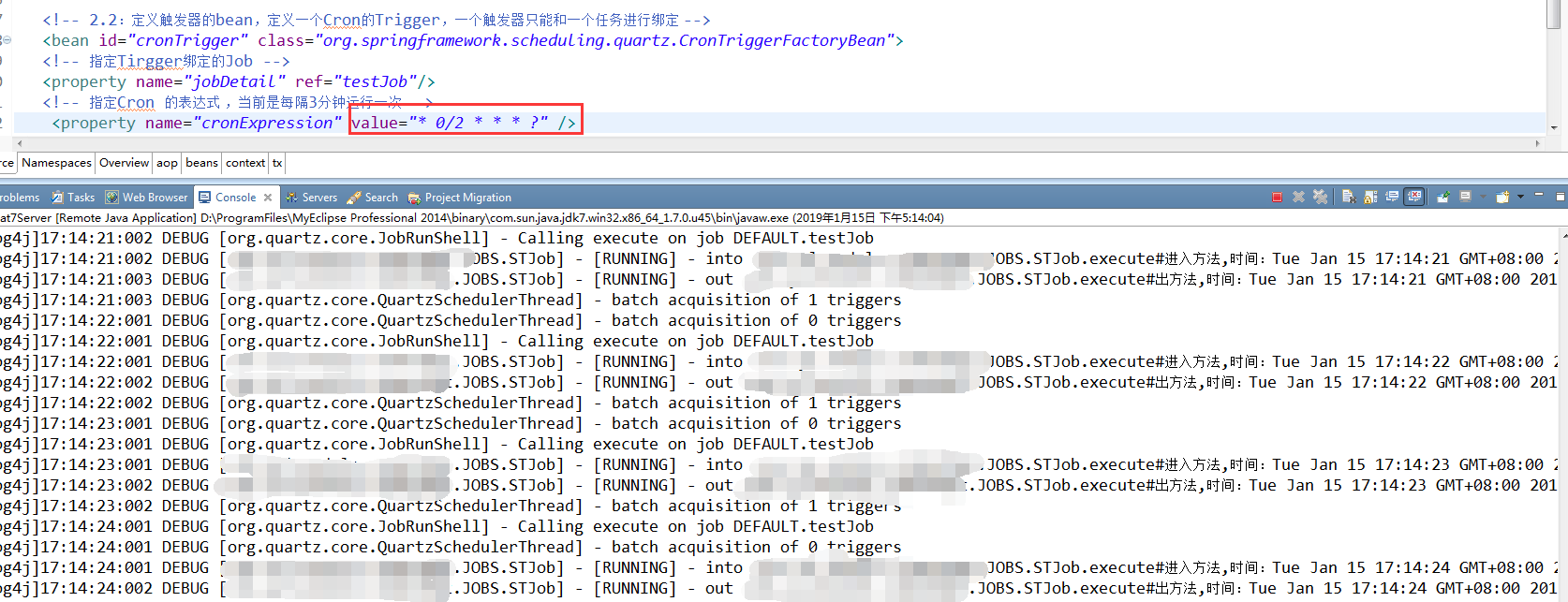Toggle Show Console When Standard Out Changes
Viewport: 1568px width, 602px height.
click(x=1392, y=197)
